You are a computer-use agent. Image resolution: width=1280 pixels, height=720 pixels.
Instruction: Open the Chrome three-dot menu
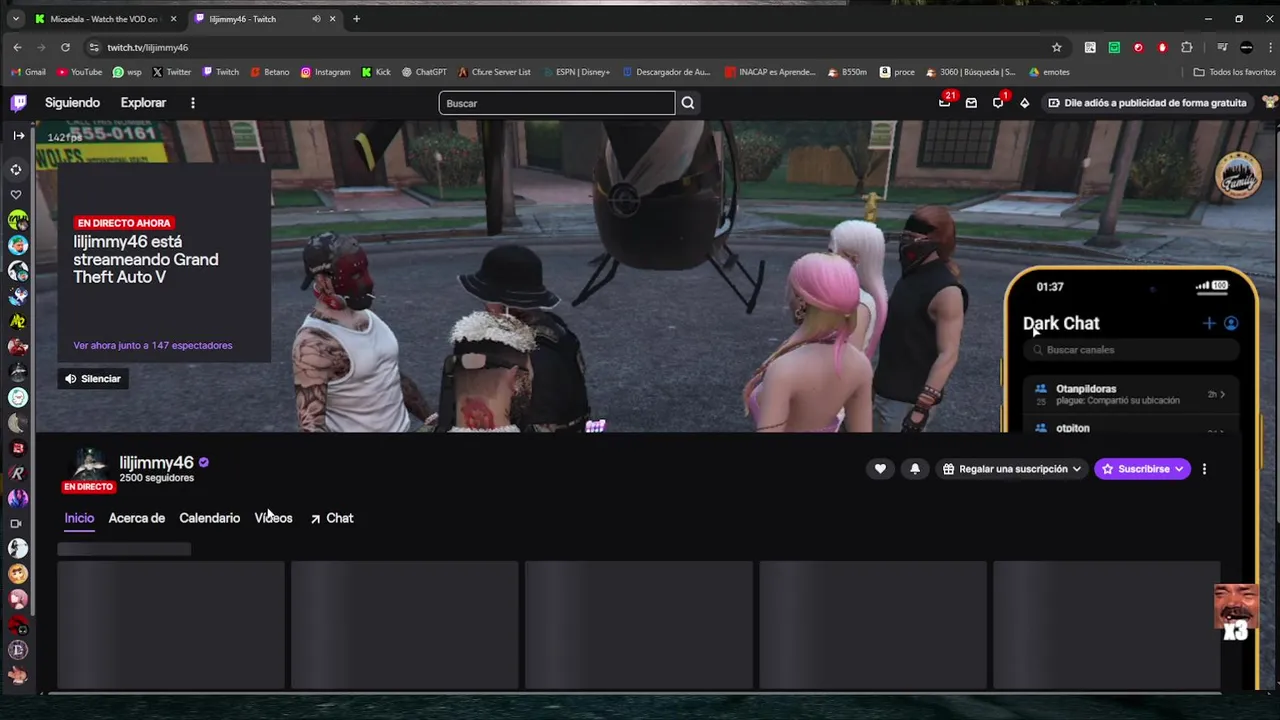click(x=1270, y=47)
